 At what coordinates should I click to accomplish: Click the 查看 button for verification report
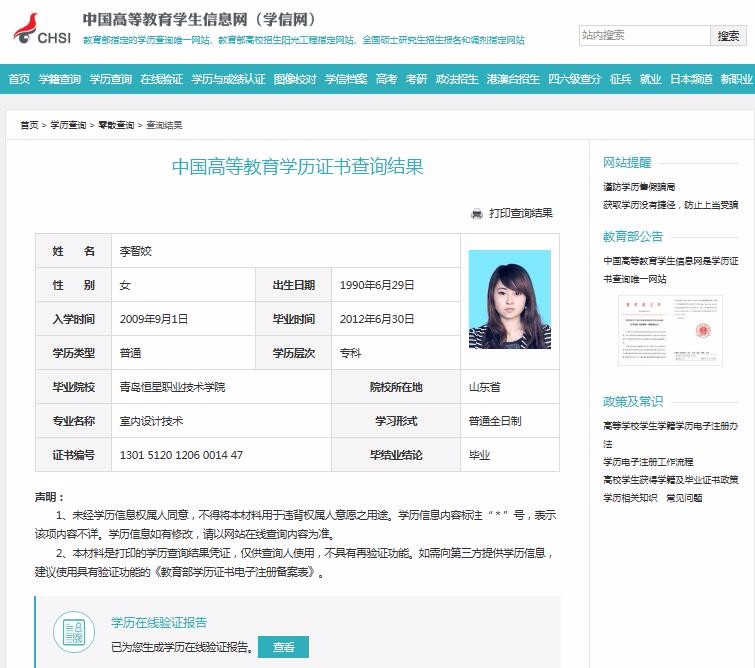(283, 647)
